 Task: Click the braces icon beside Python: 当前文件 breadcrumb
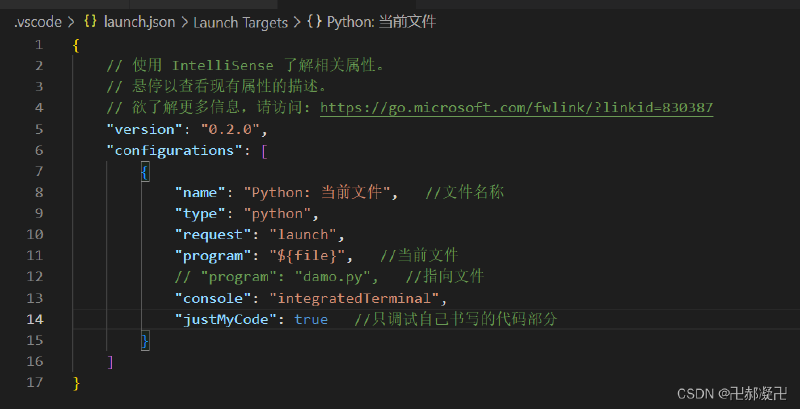pos(313,22)
